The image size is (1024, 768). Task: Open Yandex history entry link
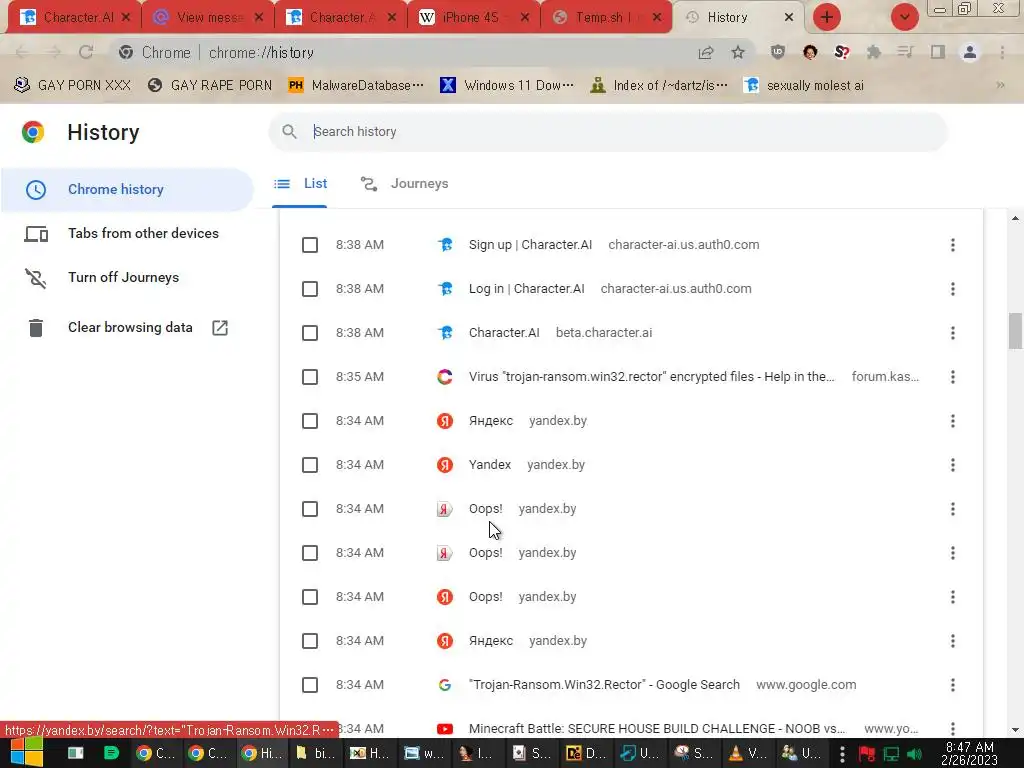point(490,465)
